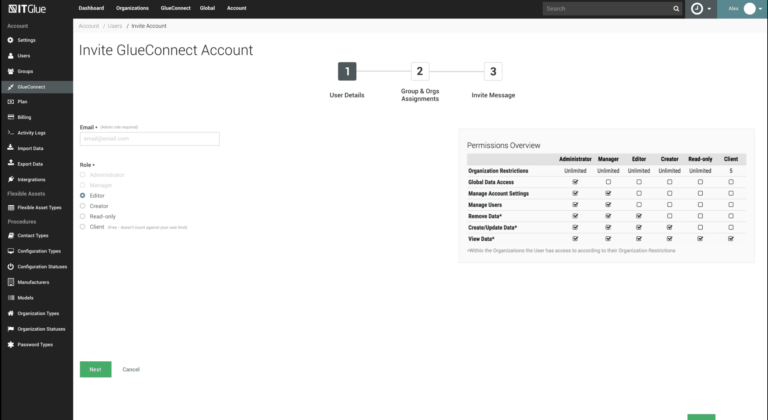Image resolution: width=768 pixels, height=420 pixels.
Task: Click the Import Data icon in sidebar
Action: [10, 148]
